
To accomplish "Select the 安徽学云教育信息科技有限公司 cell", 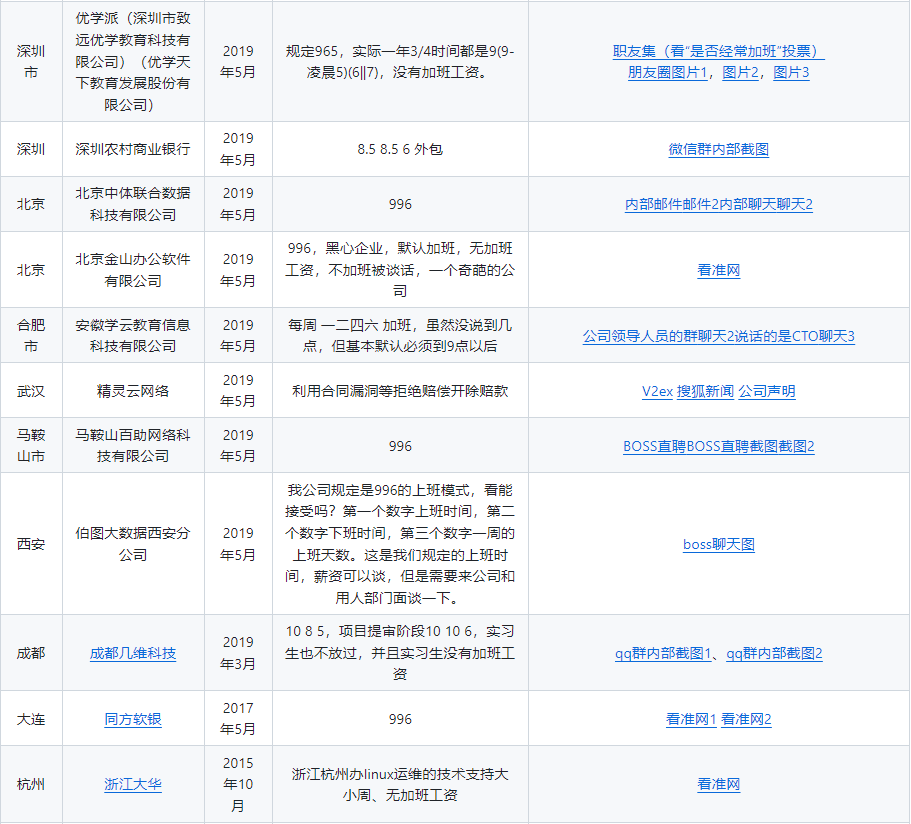I will tap(133, 335).
